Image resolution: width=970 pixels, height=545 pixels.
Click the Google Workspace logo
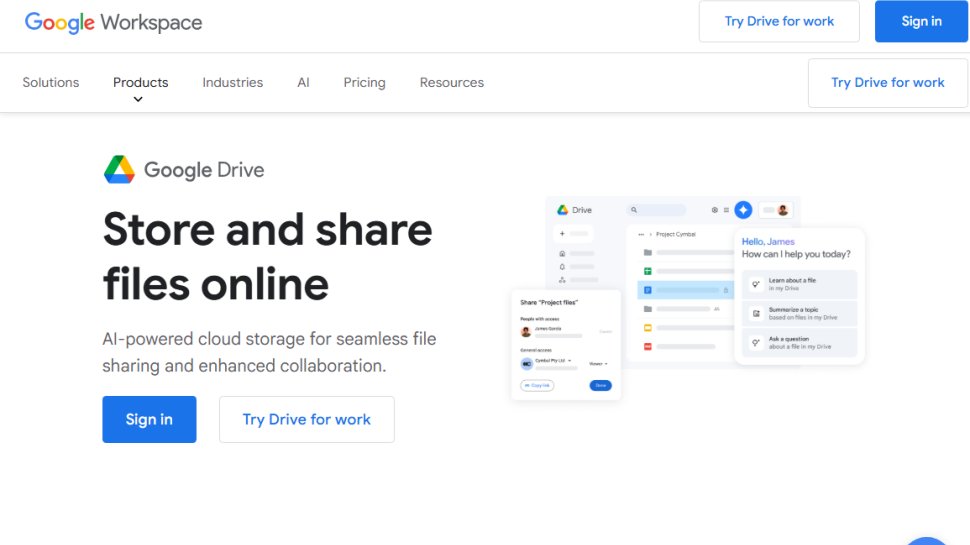tap(113, 22)
